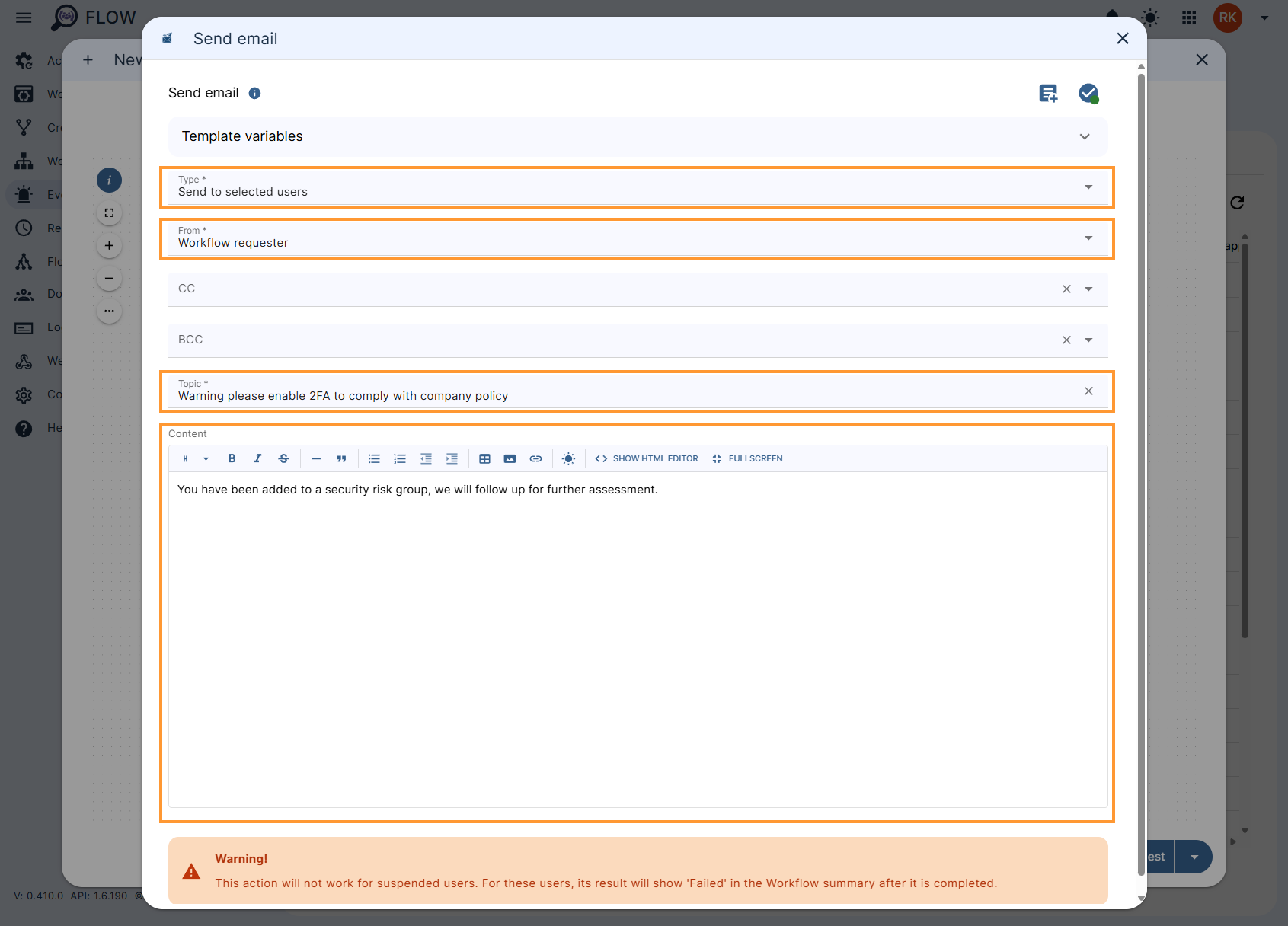Click the zoom-in plus button on canvas
Viewport: 1288px width, 926px height.
pos(109,245)
